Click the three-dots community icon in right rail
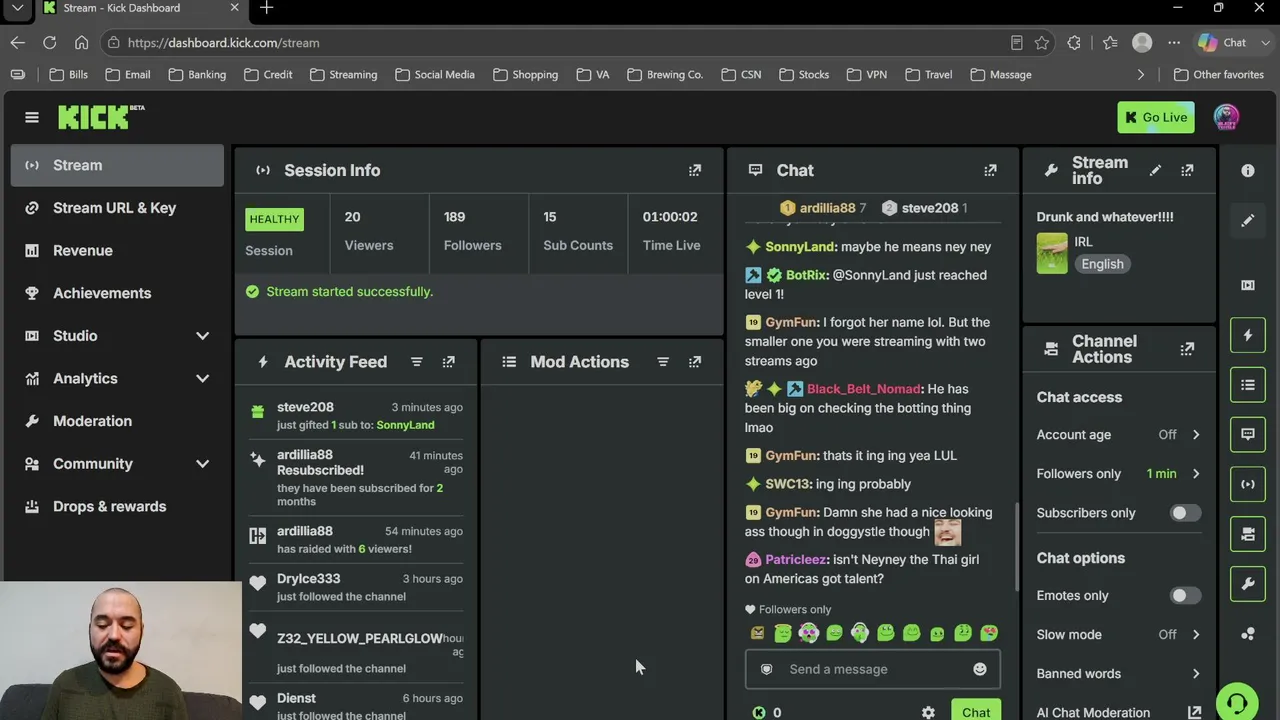Viewport: 1280px width, 720px height. click(1248, 634)
